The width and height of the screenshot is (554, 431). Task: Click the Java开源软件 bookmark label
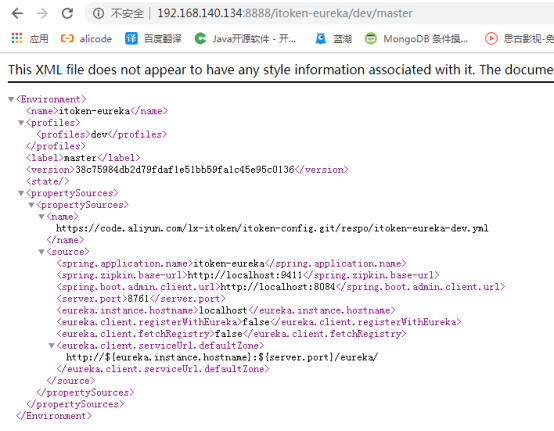point(254,39)
